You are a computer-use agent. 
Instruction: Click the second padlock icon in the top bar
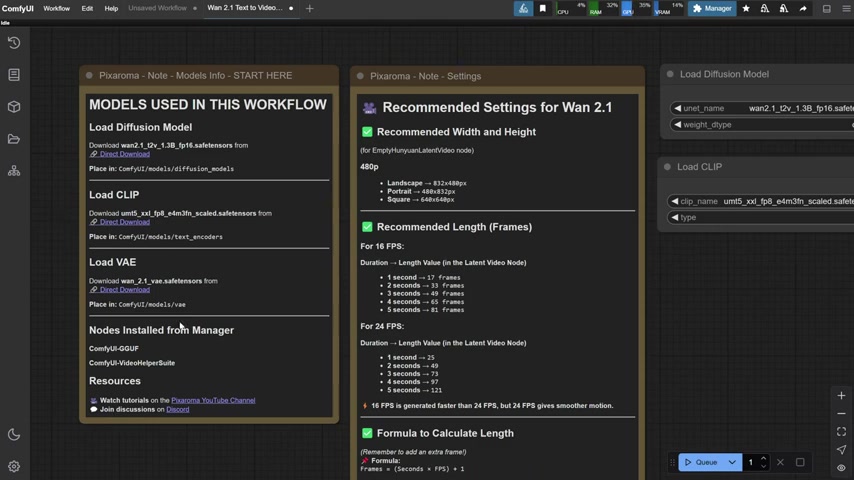784,8
